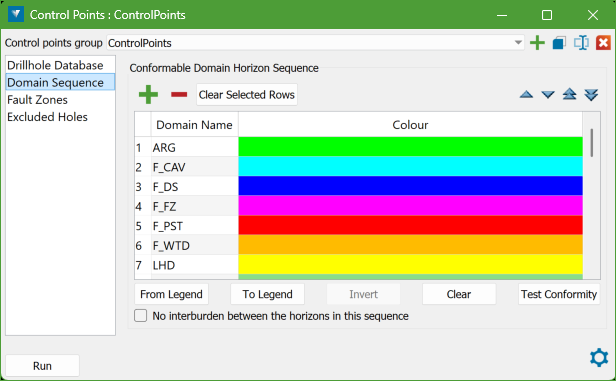This screenshot has width=616, height=381.
Task: Add a row with green plus
Action: tap(148, 95)
